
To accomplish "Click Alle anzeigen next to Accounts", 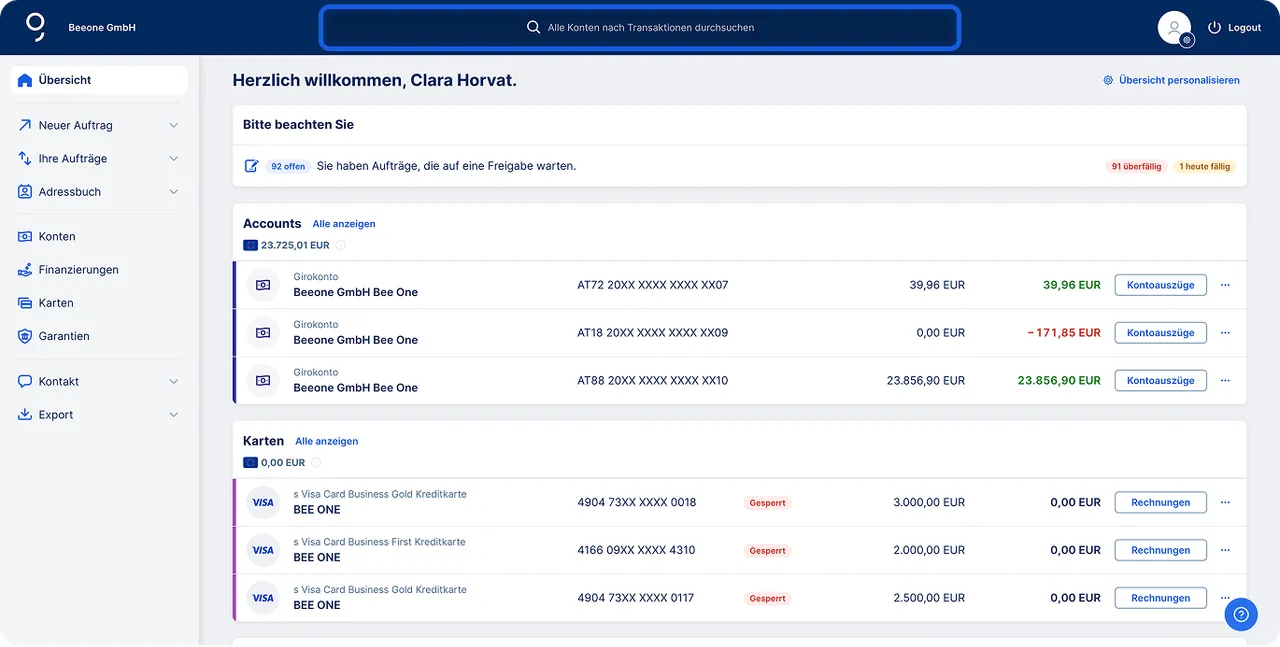I will [x=344, y=224].
